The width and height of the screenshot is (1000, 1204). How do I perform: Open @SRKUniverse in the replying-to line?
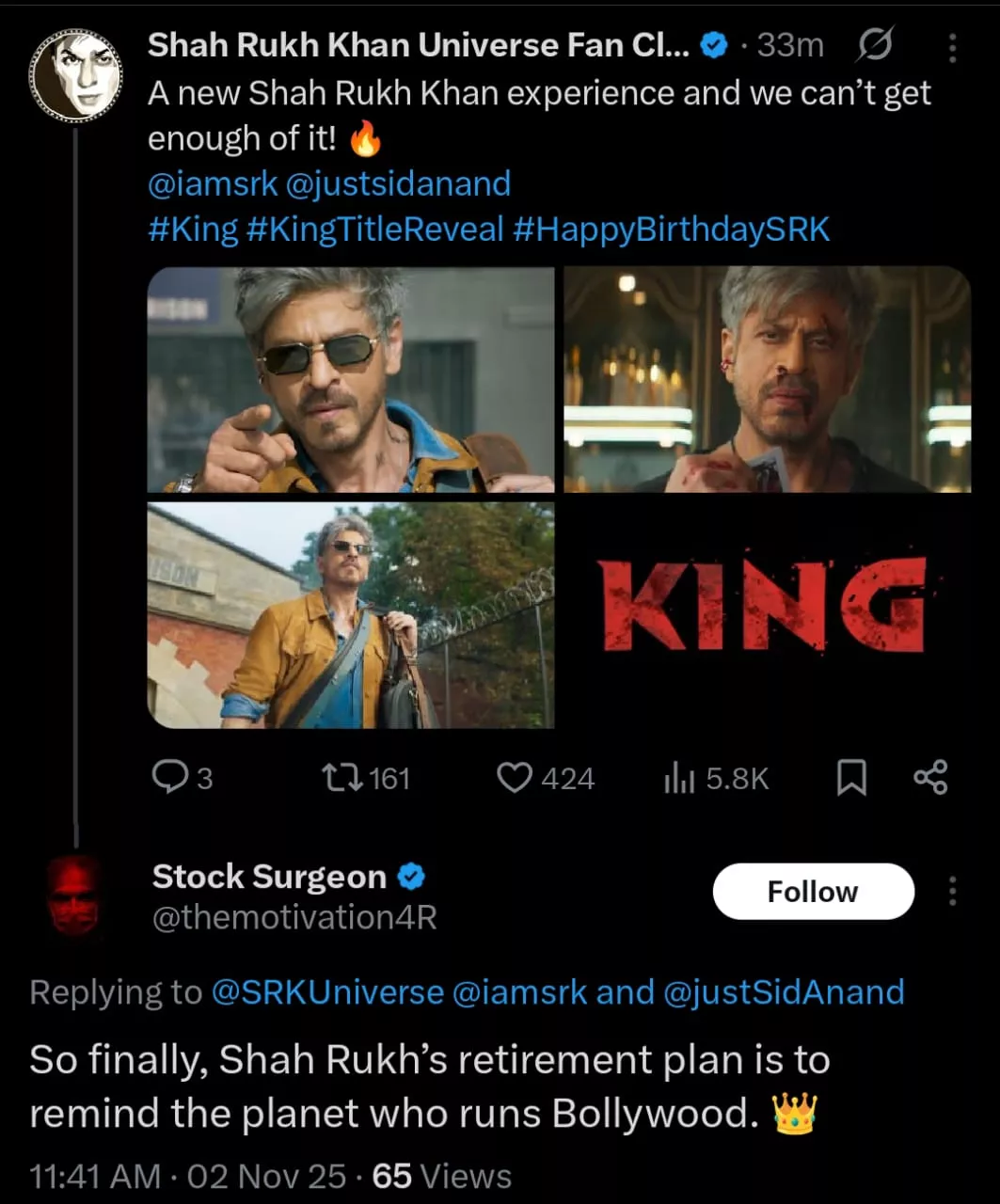click(x=327, y=992)
